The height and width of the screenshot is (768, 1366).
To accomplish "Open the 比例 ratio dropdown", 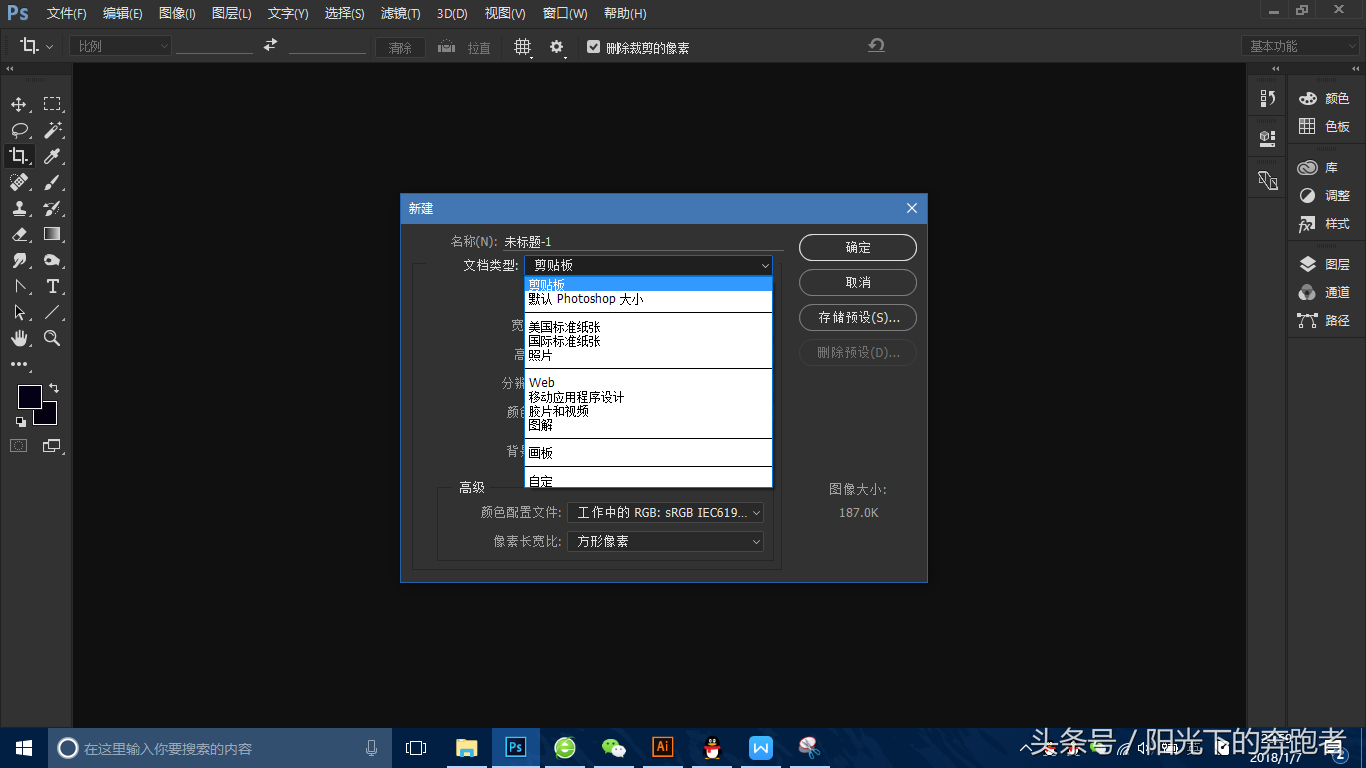I will 121,46.
